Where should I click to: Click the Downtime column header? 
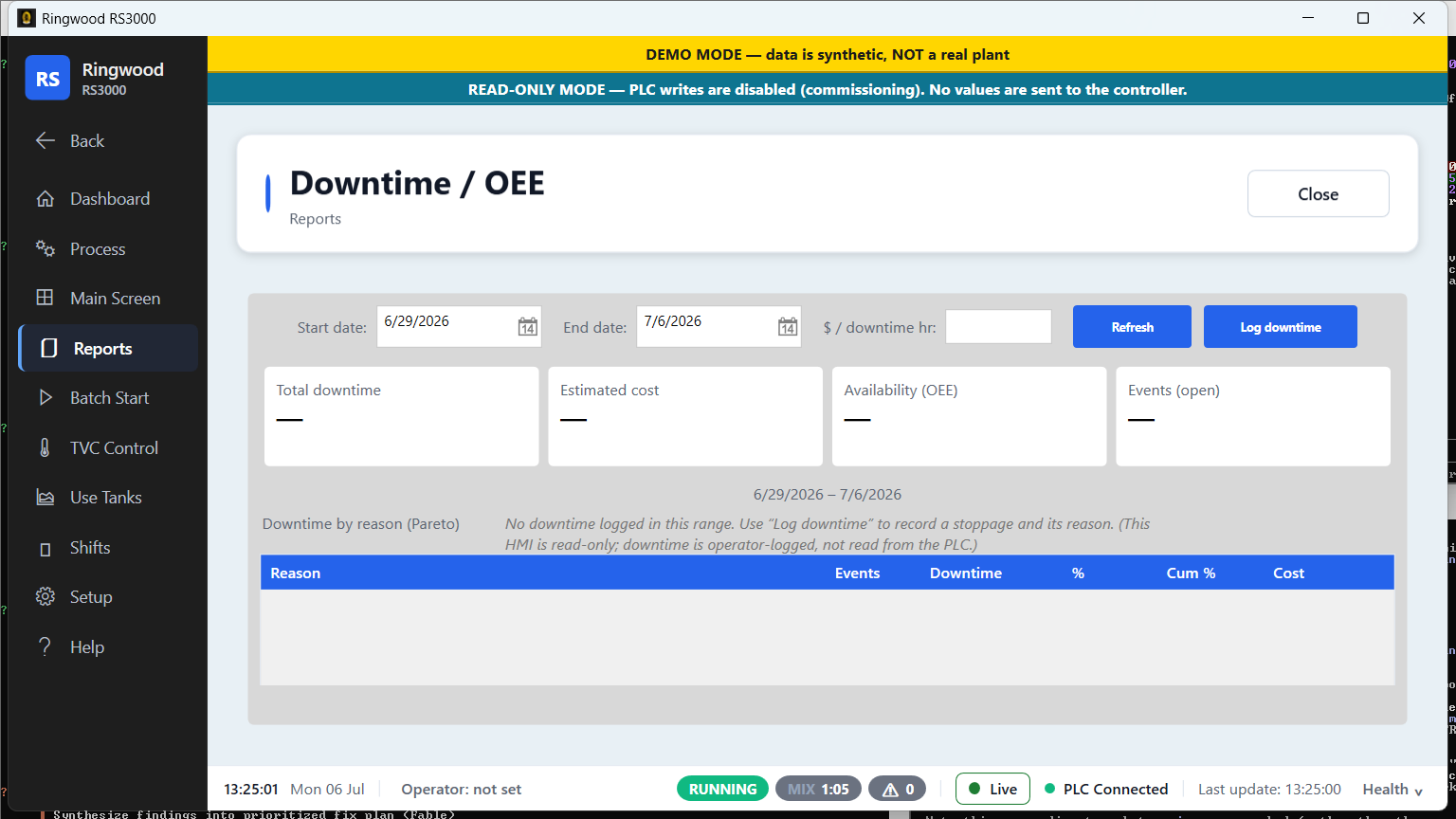(x=966, y=573)
